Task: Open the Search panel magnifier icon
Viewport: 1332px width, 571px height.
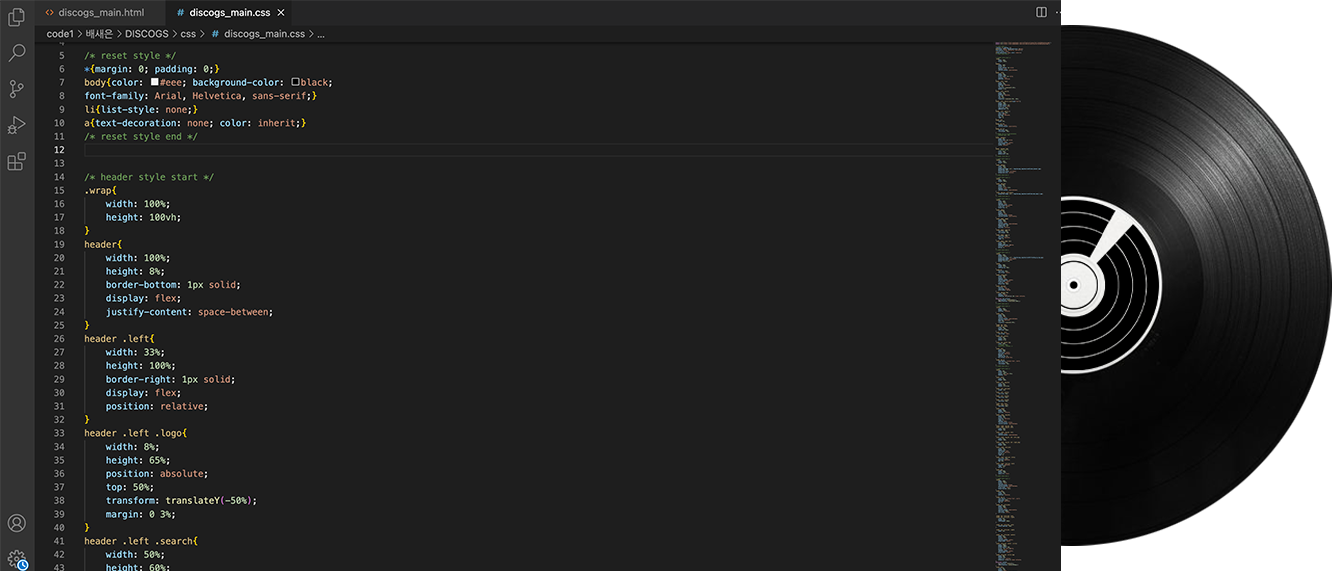Action: [x=16, y=53]
